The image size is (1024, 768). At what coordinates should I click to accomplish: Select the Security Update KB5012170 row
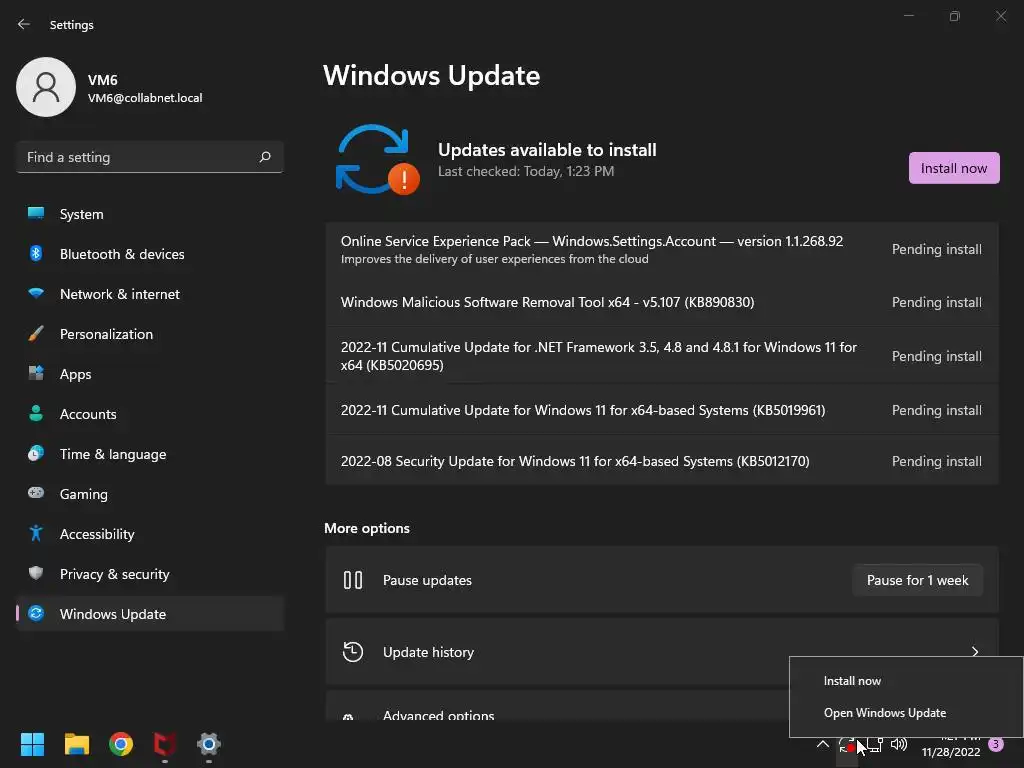tap(662, 461)
